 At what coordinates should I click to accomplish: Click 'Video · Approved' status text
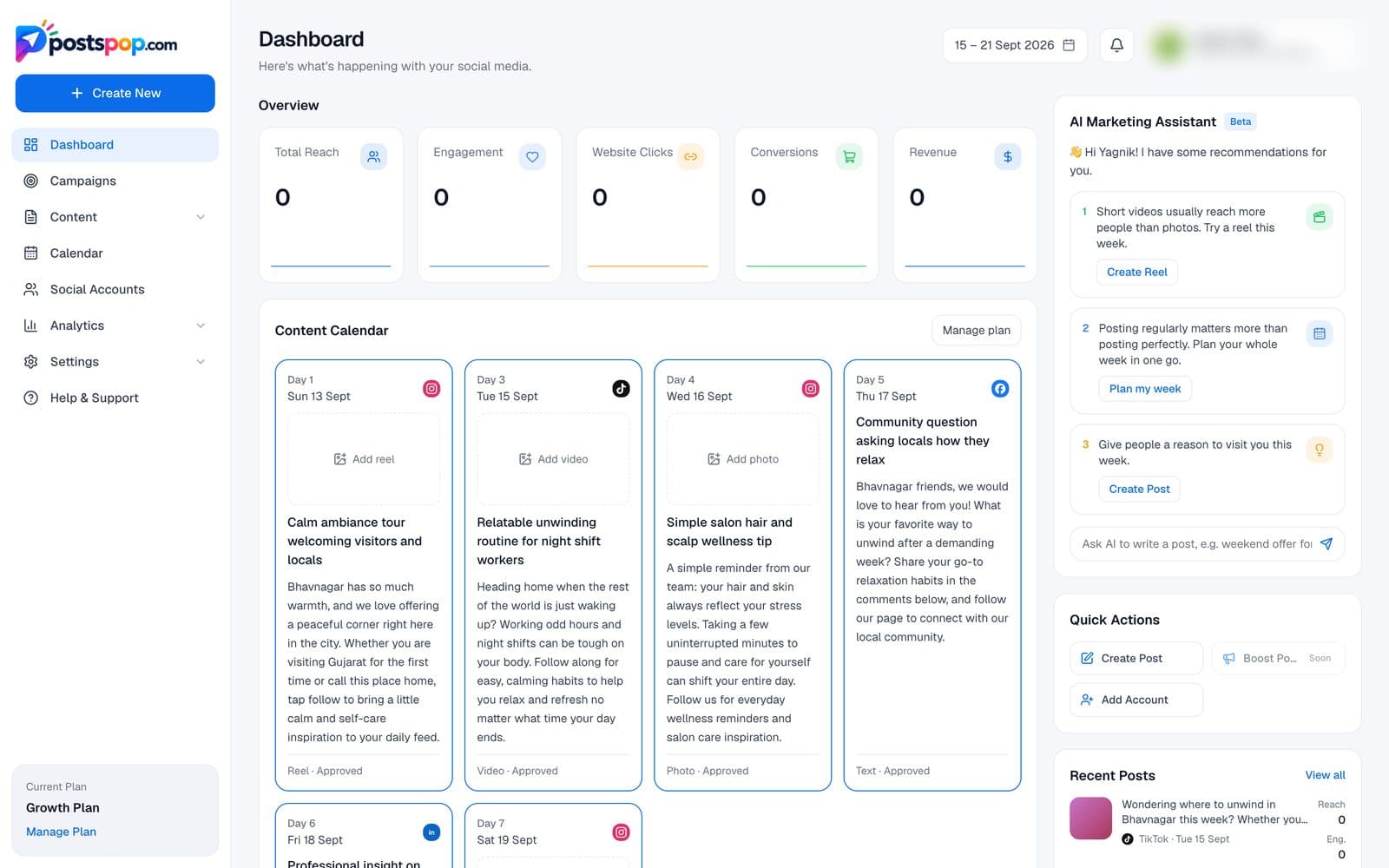click(x=517, y=771)
